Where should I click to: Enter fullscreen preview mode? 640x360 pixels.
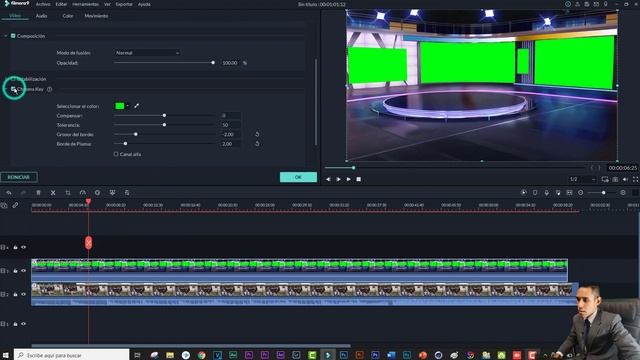coord(636,179)
